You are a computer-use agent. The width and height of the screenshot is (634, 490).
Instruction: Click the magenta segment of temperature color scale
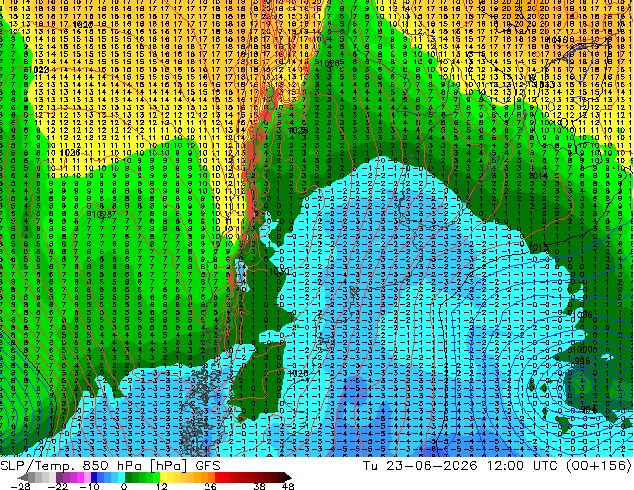point(80,477)
